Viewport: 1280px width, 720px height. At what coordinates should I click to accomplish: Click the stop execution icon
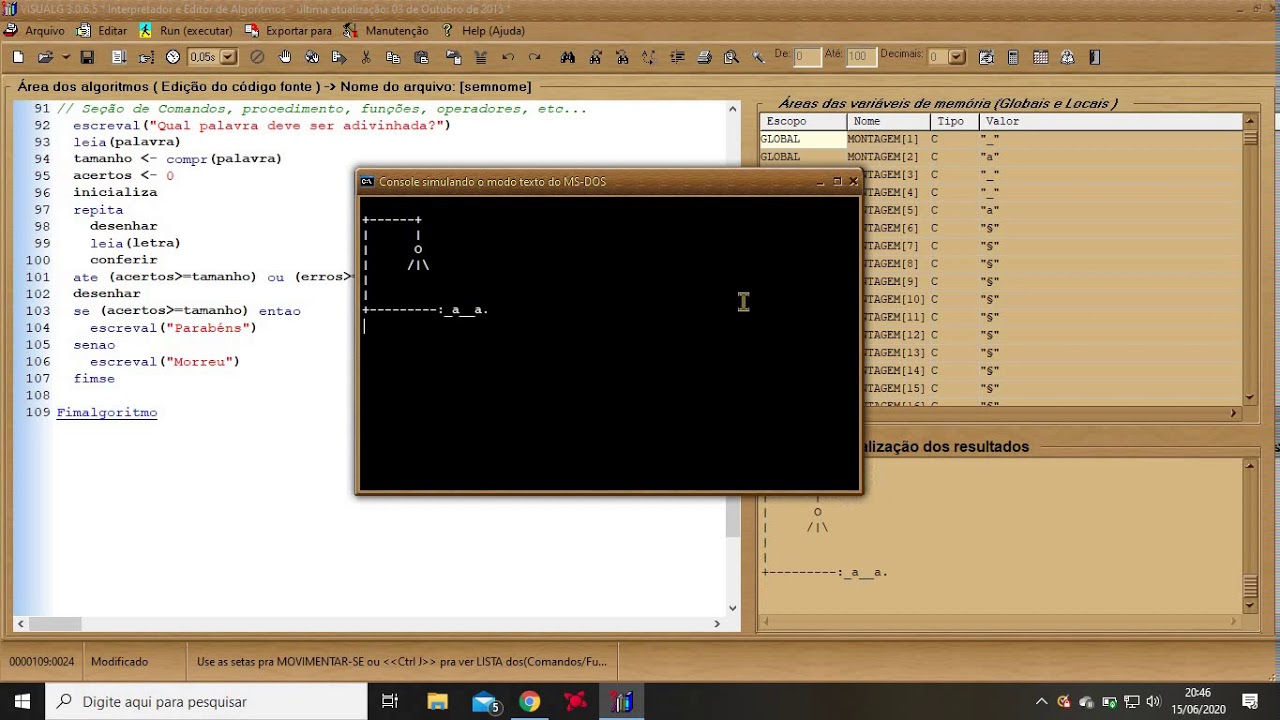[257, 57]
